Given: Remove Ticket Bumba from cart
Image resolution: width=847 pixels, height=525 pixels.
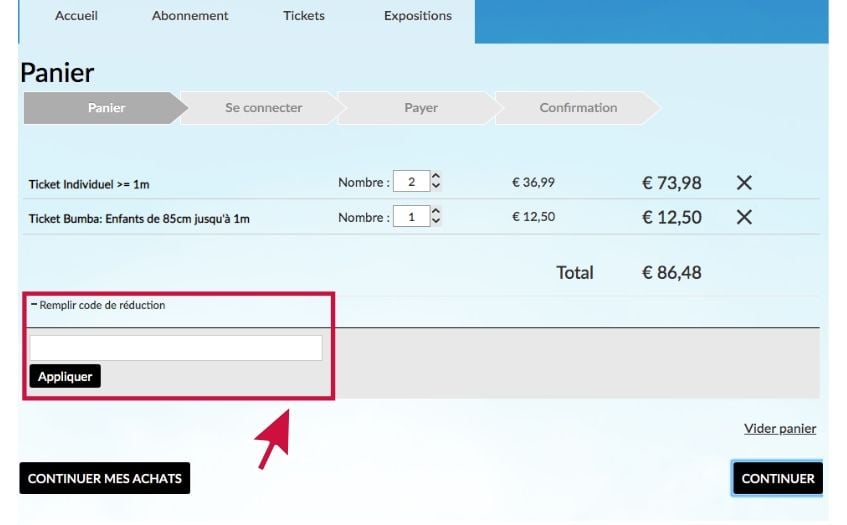Looking at the screenshot, I should pos(744,217).
